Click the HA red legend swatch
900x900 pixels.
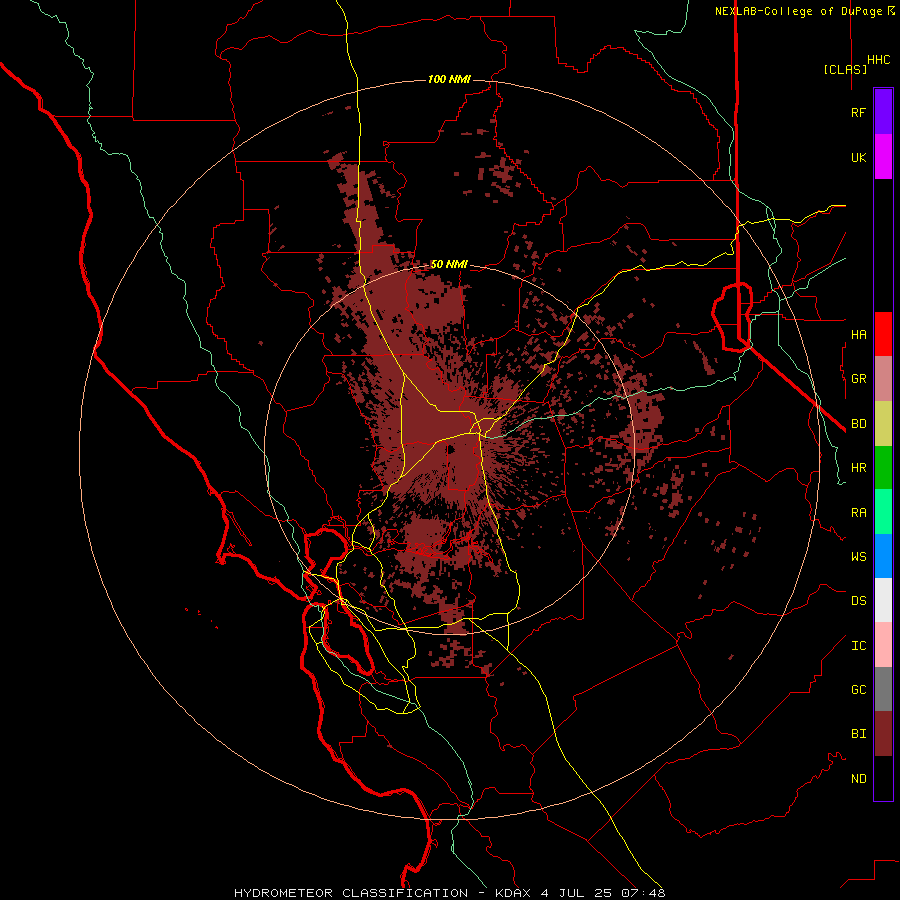click(883, 334)
